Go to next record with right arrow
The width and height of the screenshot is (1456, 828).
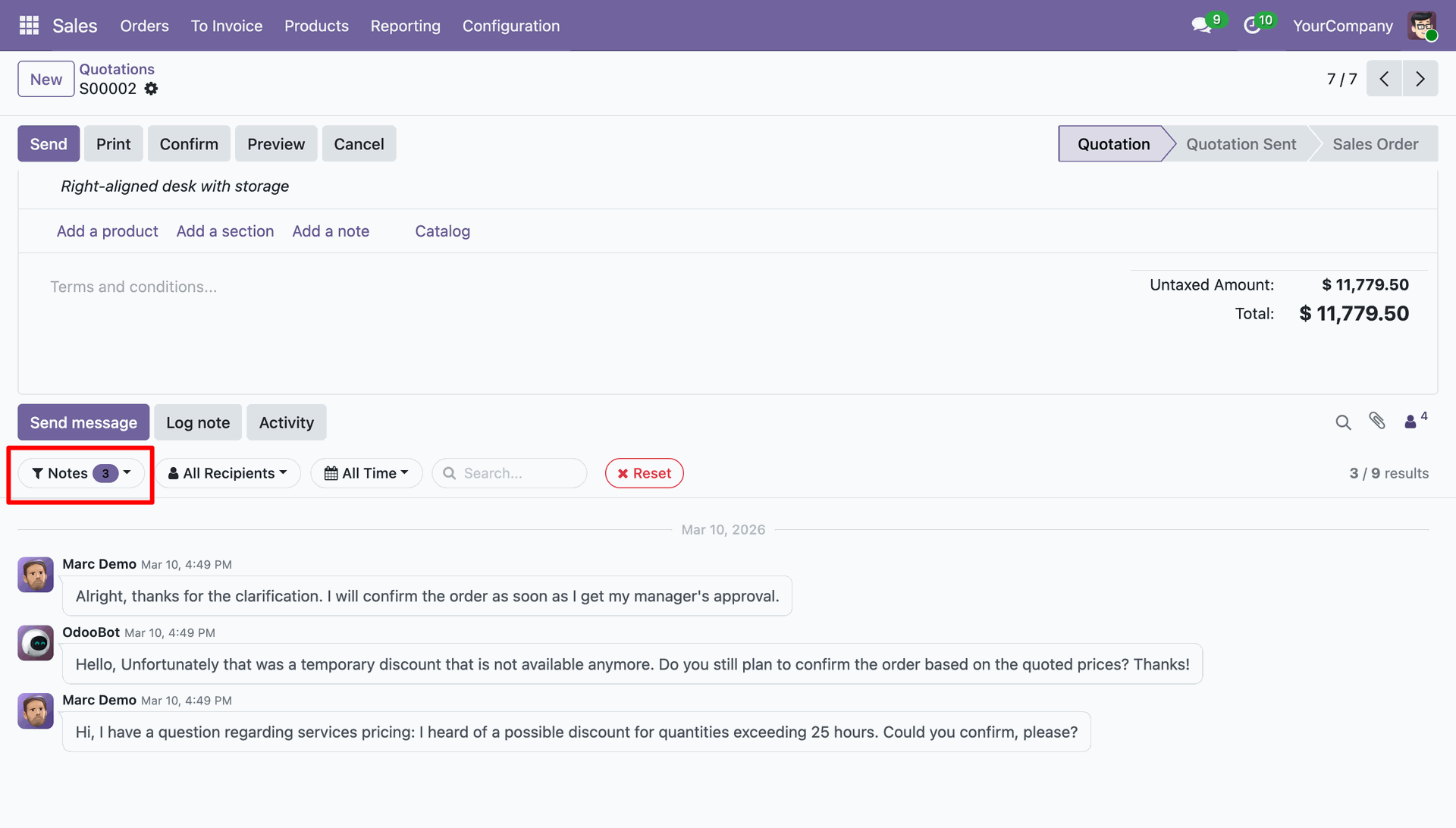click(1420, 79)
